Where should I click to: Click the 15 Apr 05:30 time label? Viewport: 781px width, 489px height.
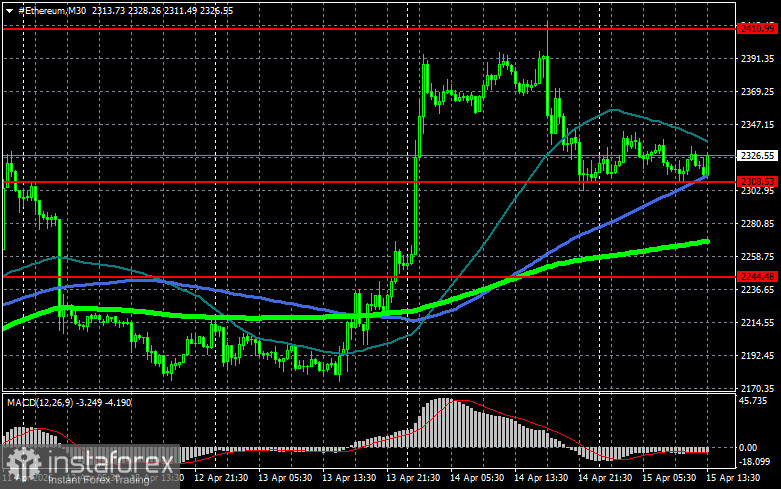tap(668, 478)
